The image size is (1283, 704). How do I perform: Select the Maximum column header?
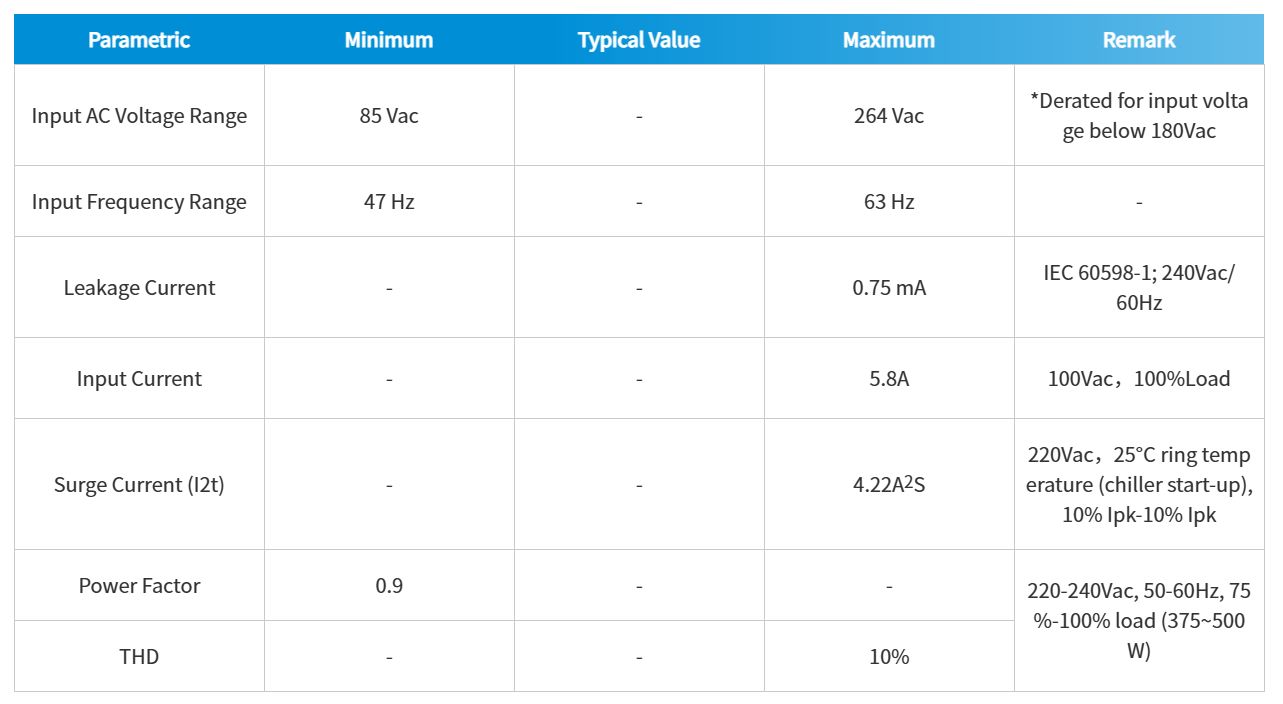889,40
